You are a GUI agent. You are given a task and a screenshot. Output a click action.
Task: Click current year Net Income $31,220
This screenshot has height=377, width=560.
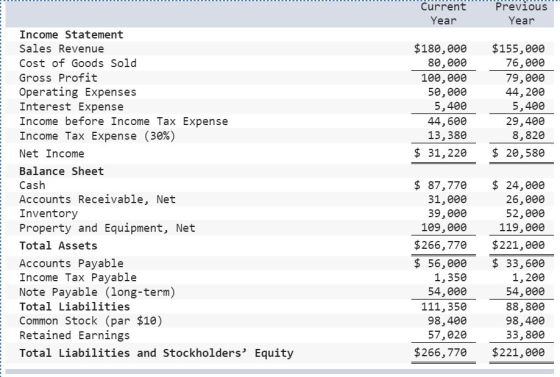pos(440,153)
